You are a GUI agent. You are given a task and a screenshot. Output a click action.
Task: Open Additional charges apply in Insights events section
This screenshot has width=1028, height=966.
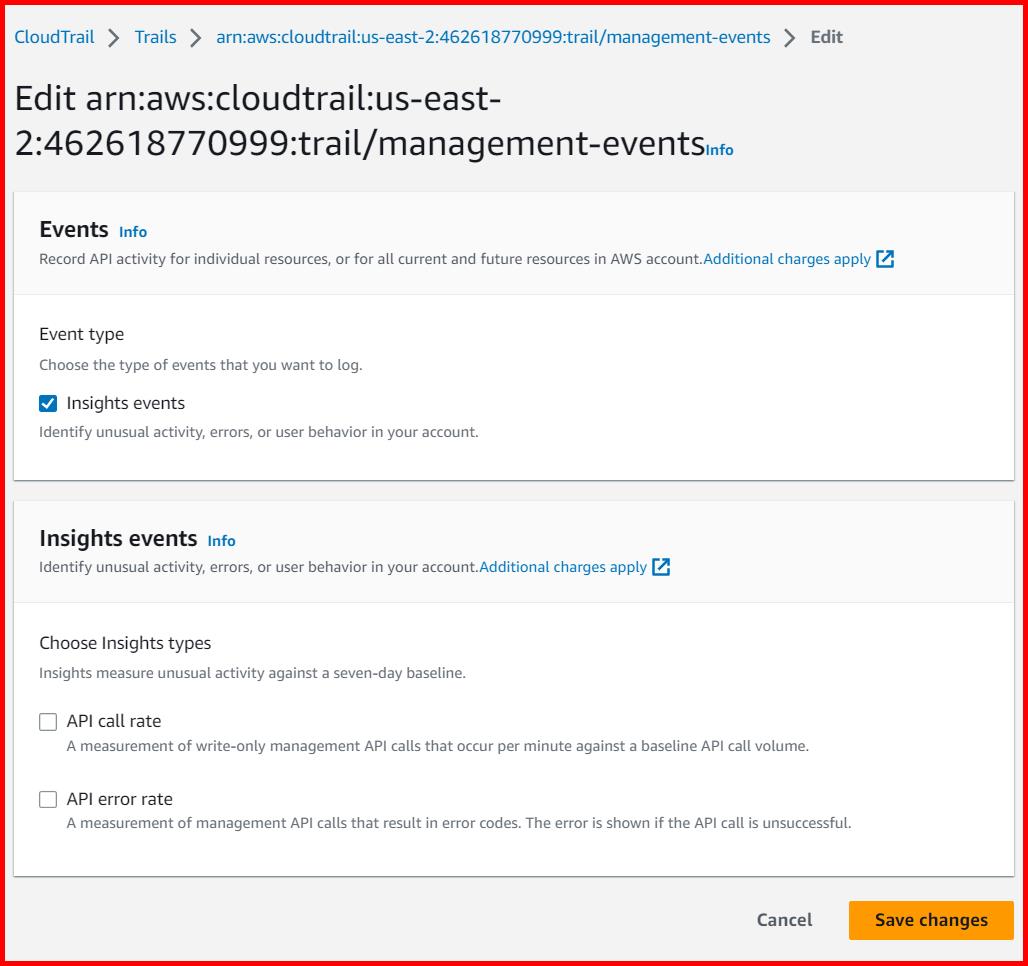point(561,566)
